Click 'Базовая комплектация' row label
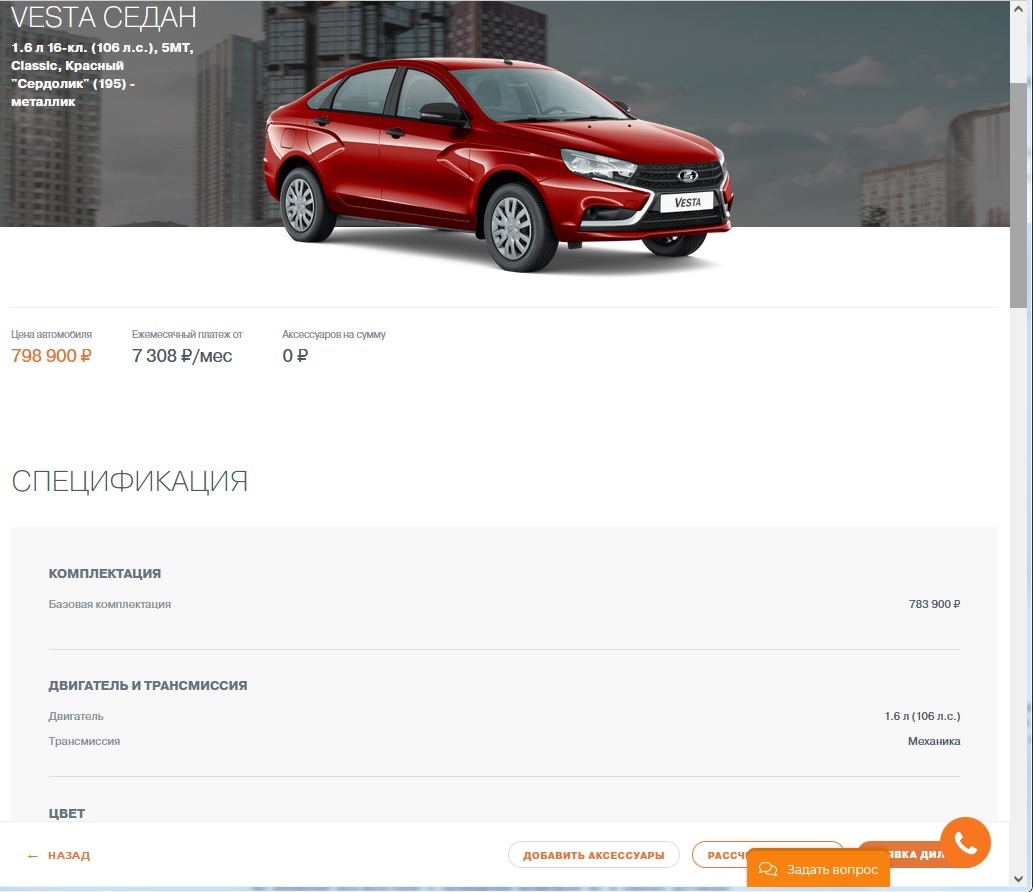The image size is (1033, 892). pyautogui.click(x=109, y=604)
